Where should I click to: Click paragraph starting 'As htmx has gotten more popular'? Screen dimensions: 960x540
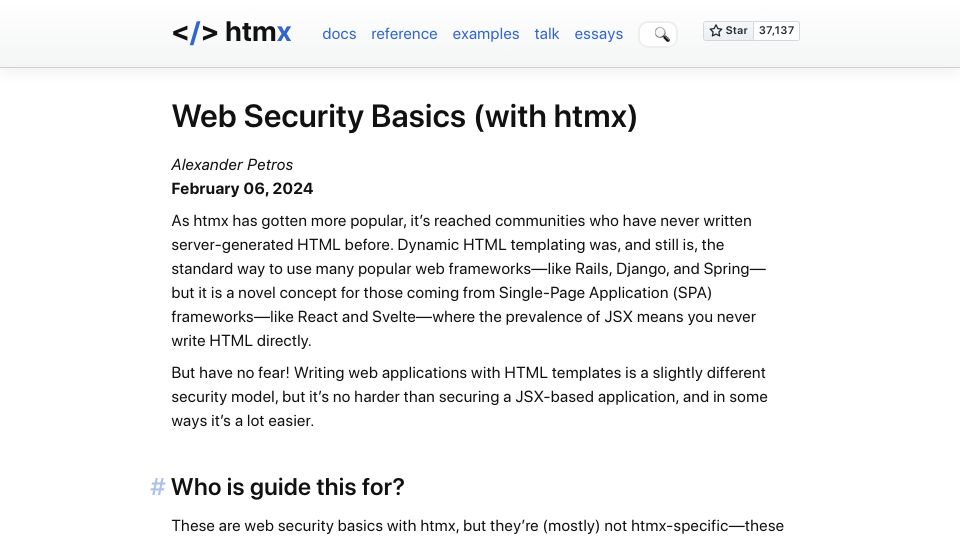click(468, 280)
